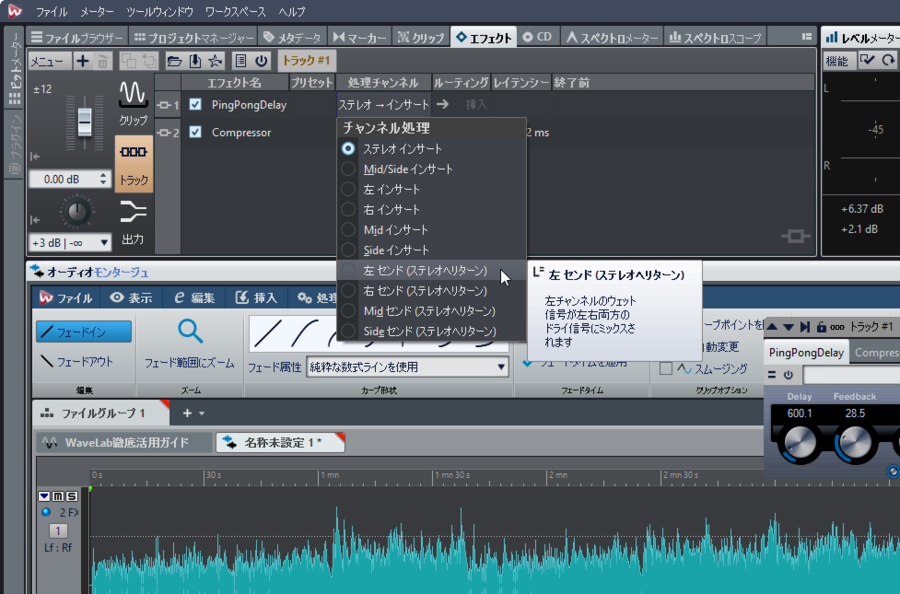Click the save effect chain download icon

[x=195, y=61]
